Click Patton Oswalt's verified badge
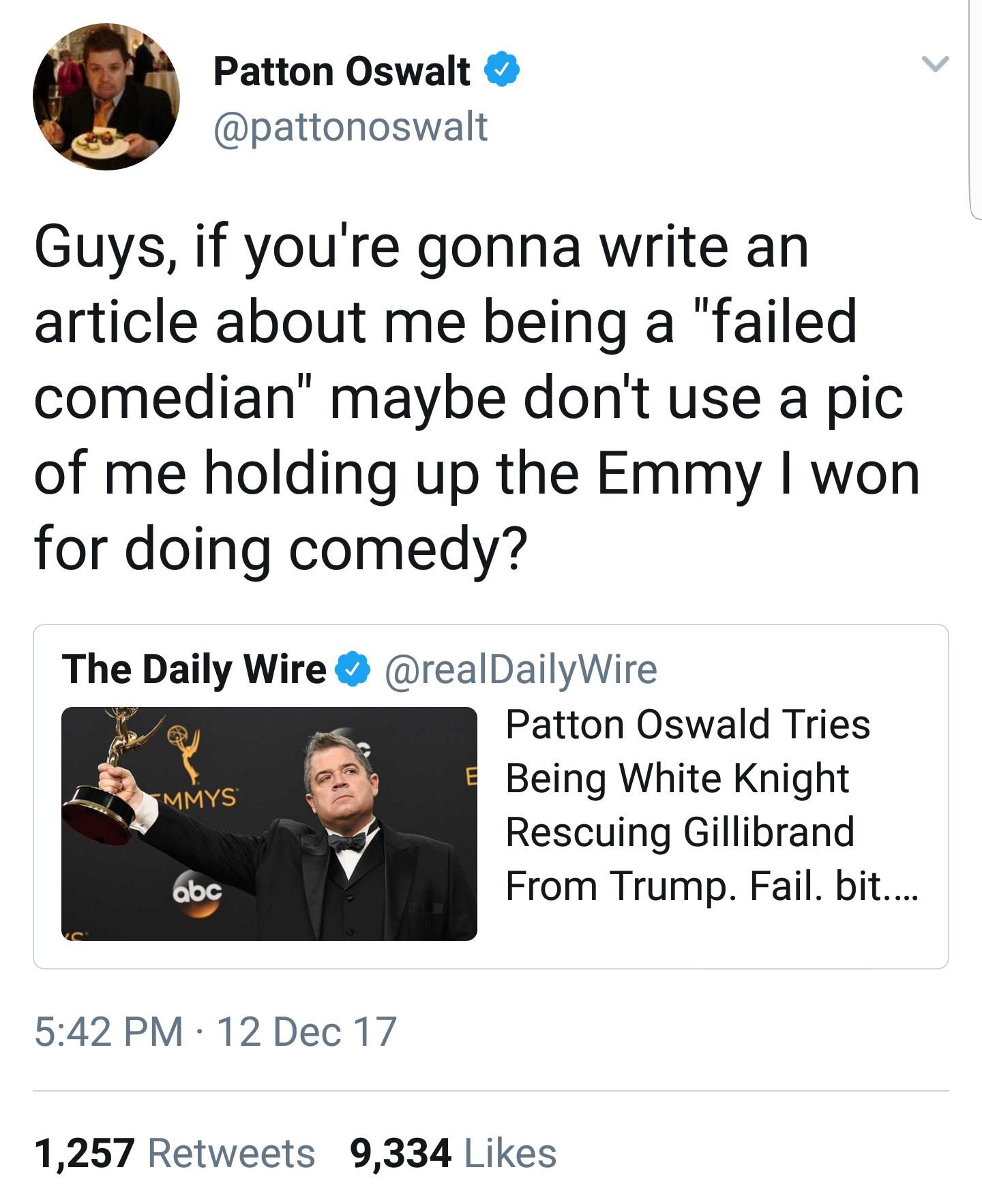Image resolution: width=982 pixels, height=1204 pixels. click(503, 70)
